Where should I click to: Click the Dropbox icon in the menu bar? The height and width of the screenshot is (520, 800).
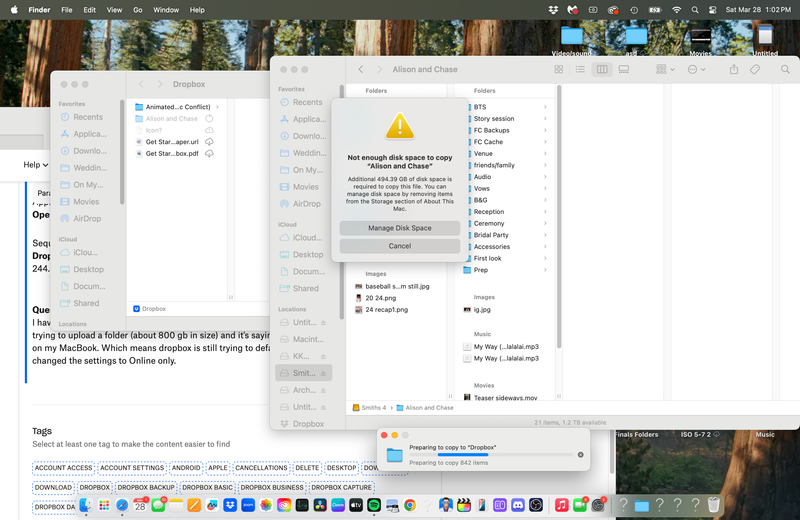pos(554,10)
